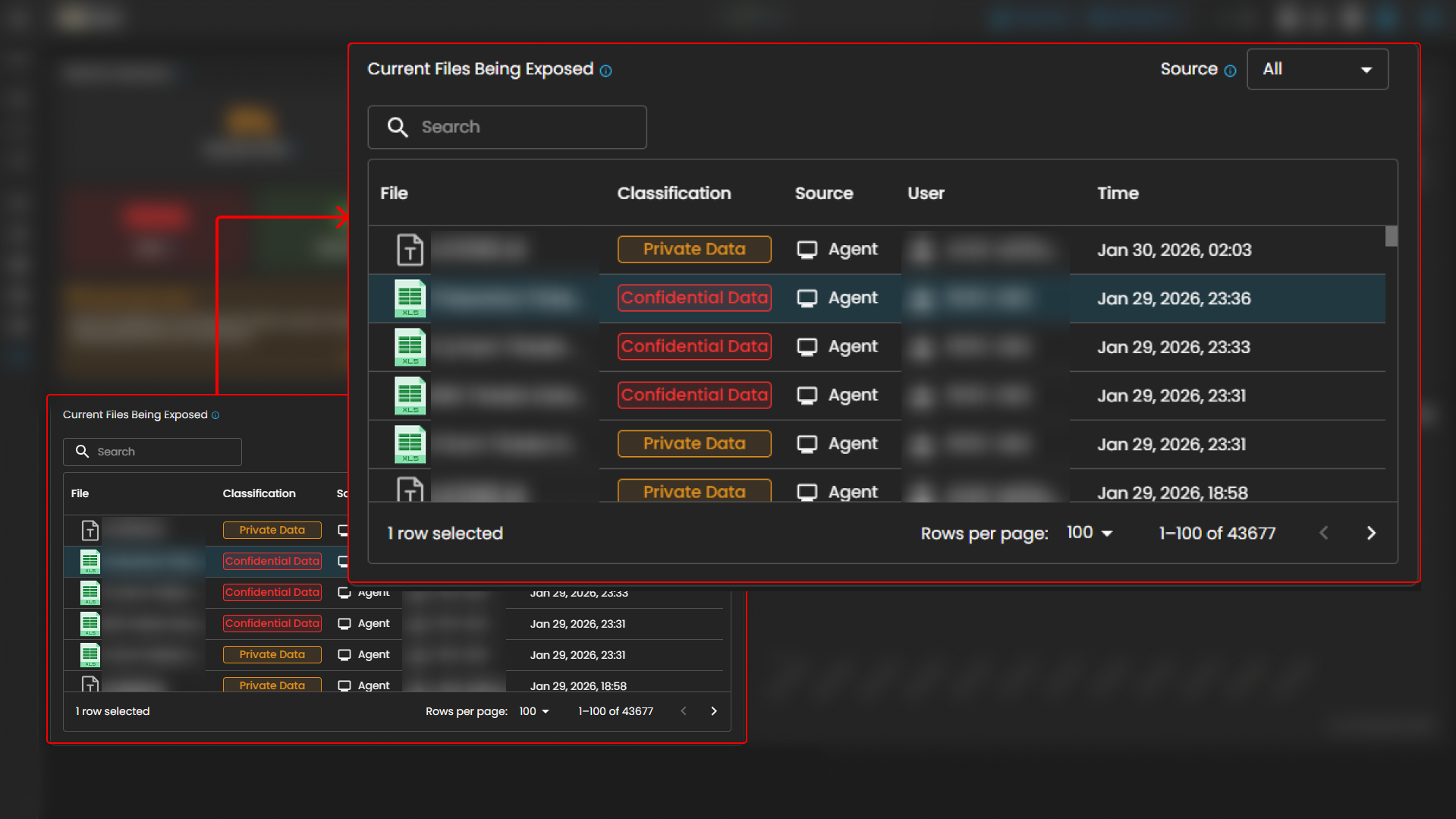
Task: Click Agent monitor icon in small panel 18:58 row
Action: pos(344,685)
